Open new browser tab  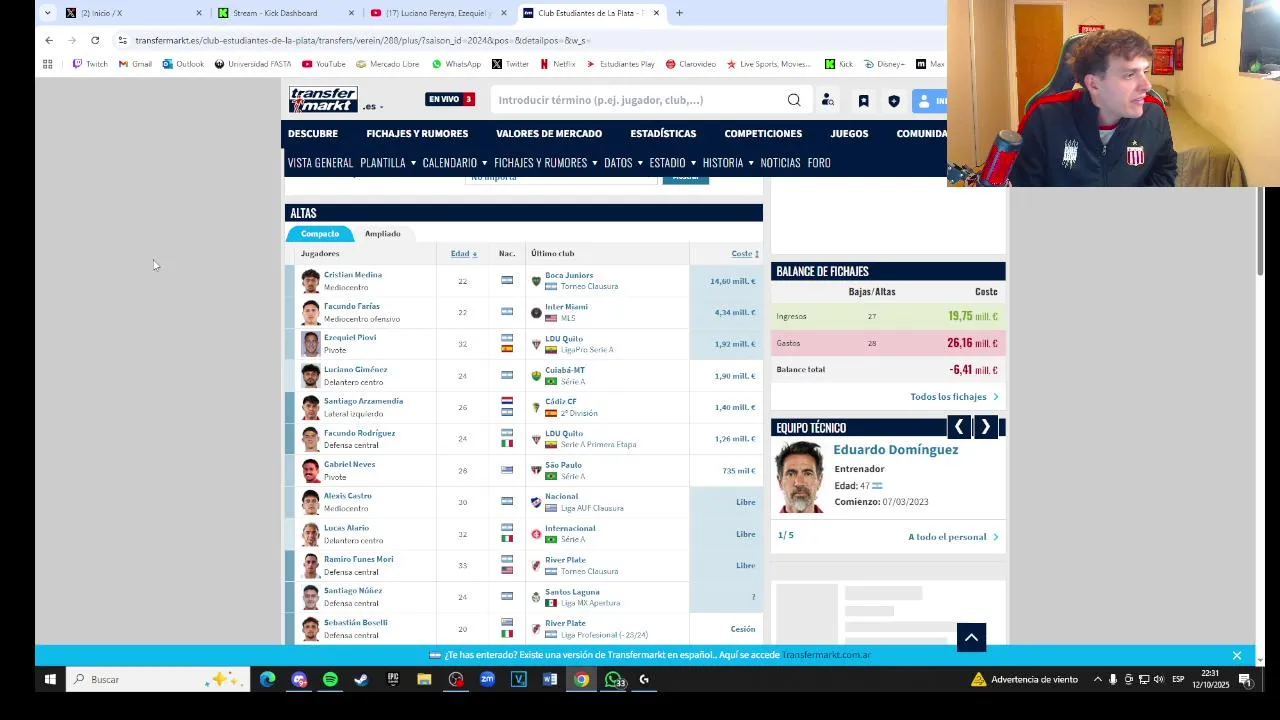click(679, 13)
